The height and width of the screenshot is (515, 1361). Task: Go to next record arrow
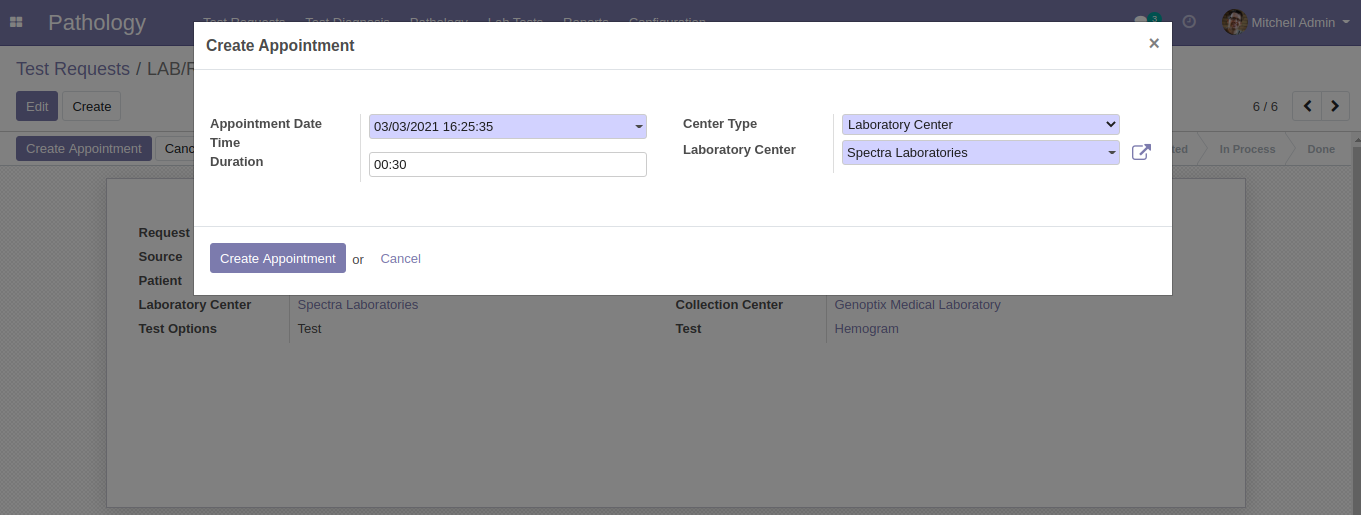tap(1335, 106)
